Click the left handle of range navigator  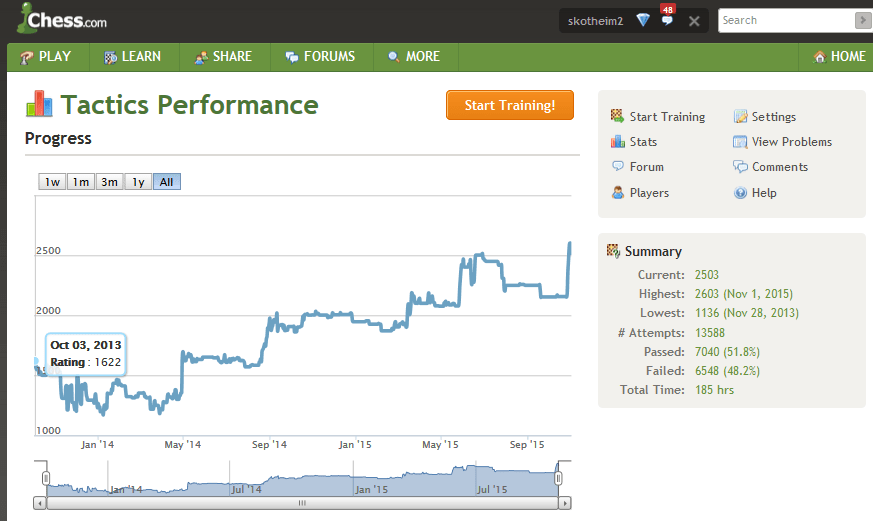click(x=46, y=478)
